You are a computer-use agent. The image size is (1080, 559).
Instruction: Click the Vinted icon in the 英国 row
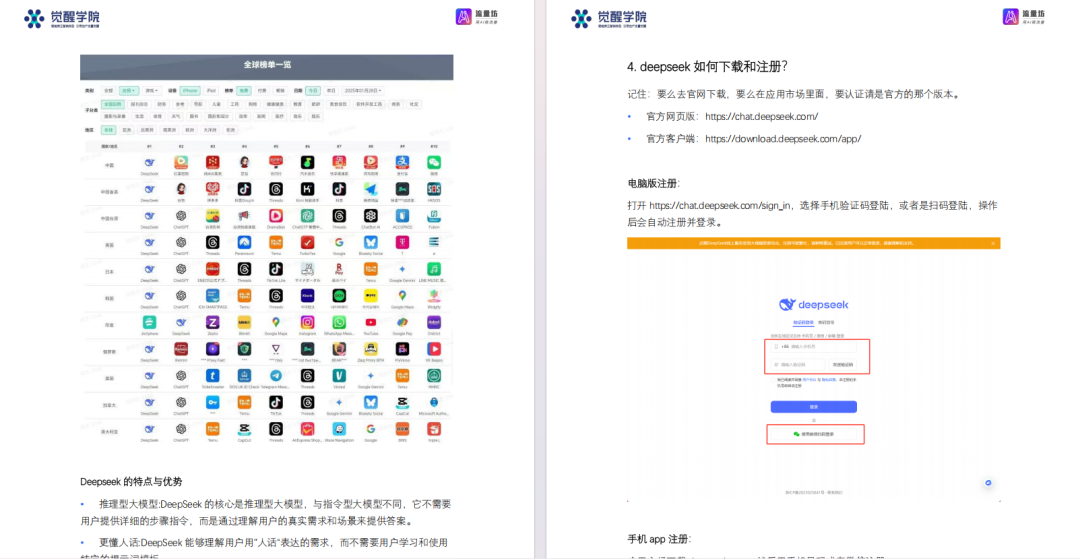click(339, 376)
